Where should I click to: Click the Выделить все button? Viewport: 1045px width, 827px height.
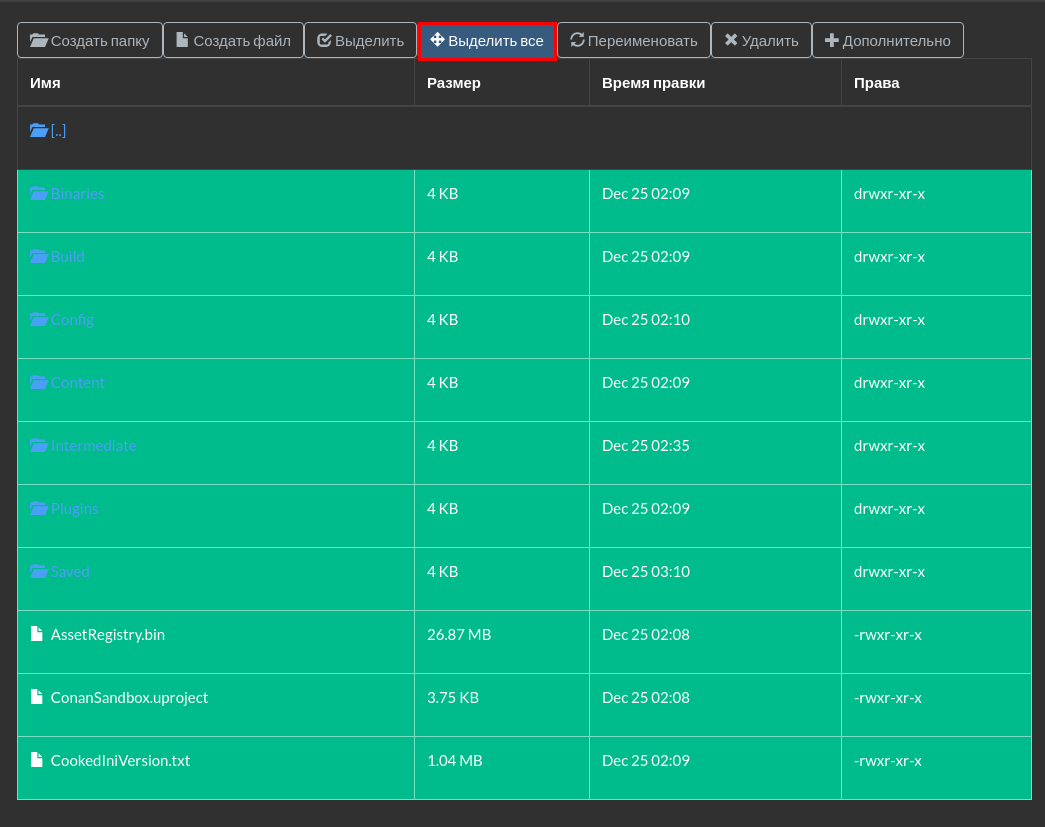(487, 41)
